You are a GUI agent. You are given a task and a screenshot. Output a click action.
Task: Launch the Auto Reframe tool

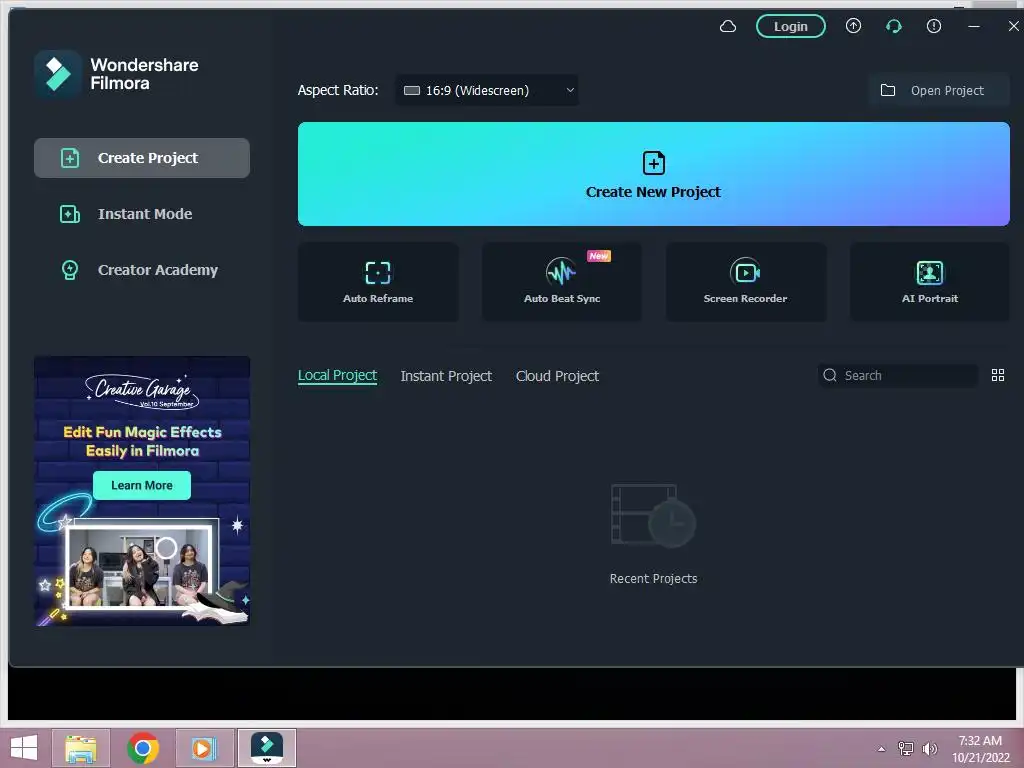pyautogui.click(x=378, y=282)
